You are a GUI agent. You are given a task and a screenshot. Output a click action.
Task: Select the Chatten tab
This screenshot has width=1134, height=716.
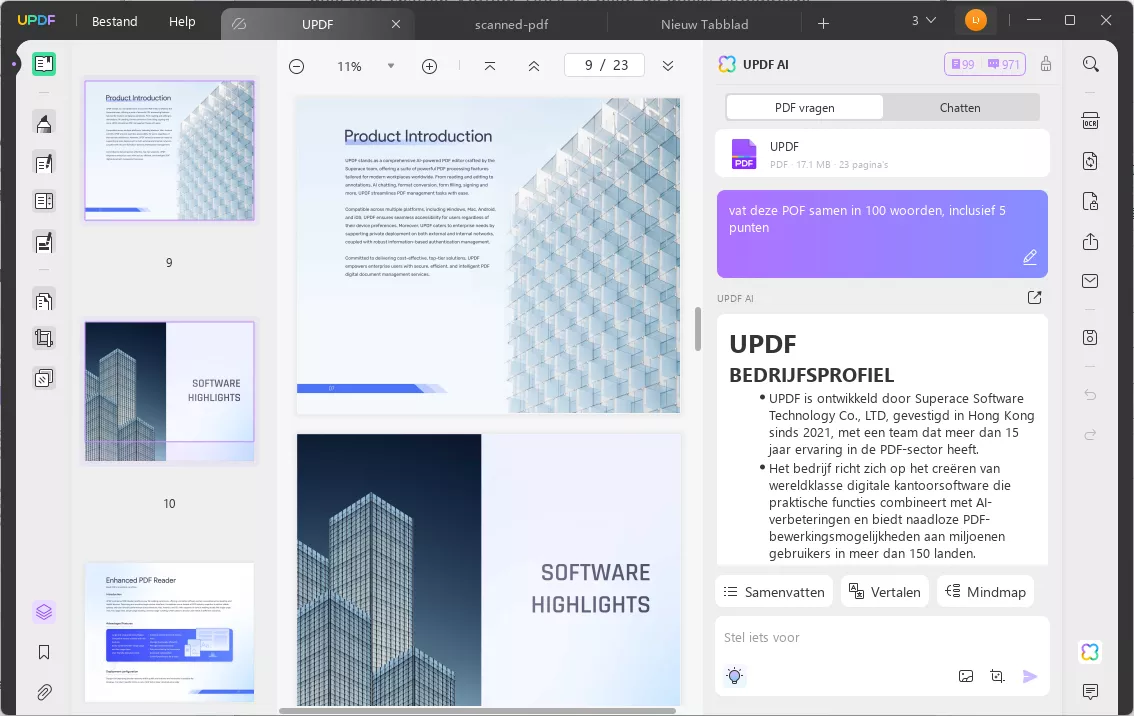(960, 107)
